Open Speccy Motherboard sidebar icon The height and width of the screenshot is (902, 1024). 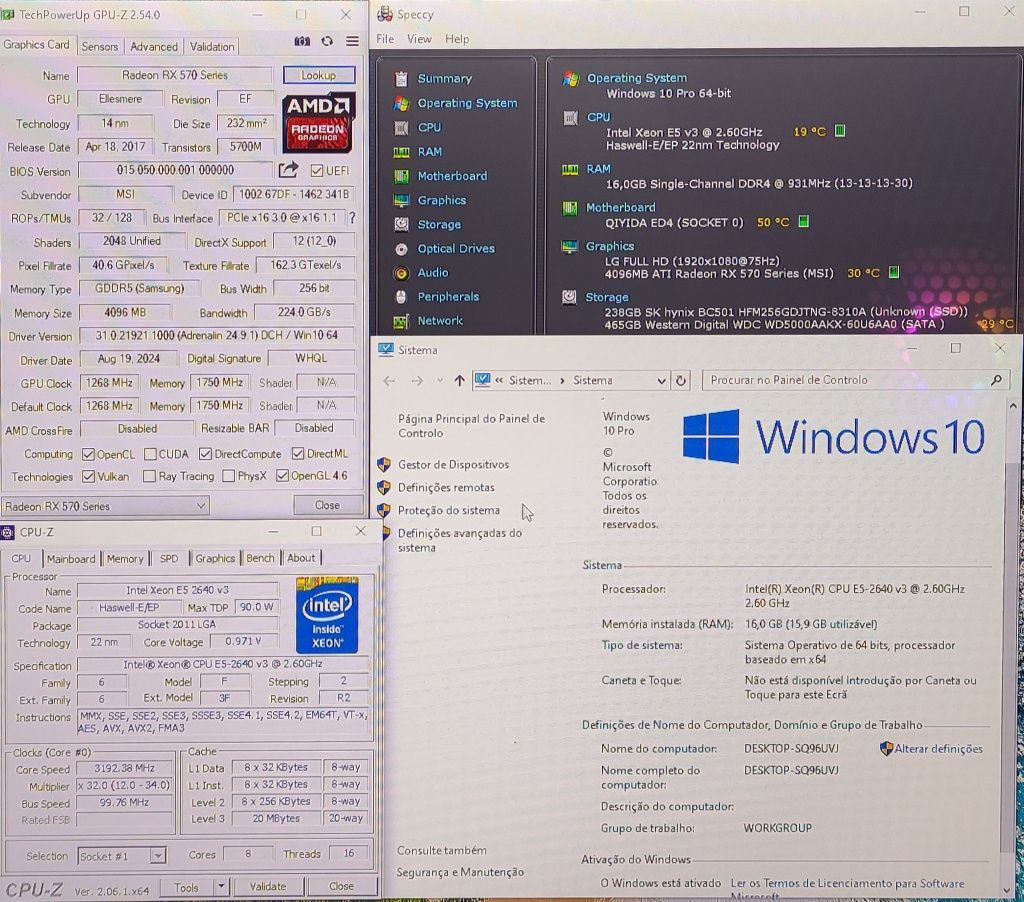pos(401,176)
